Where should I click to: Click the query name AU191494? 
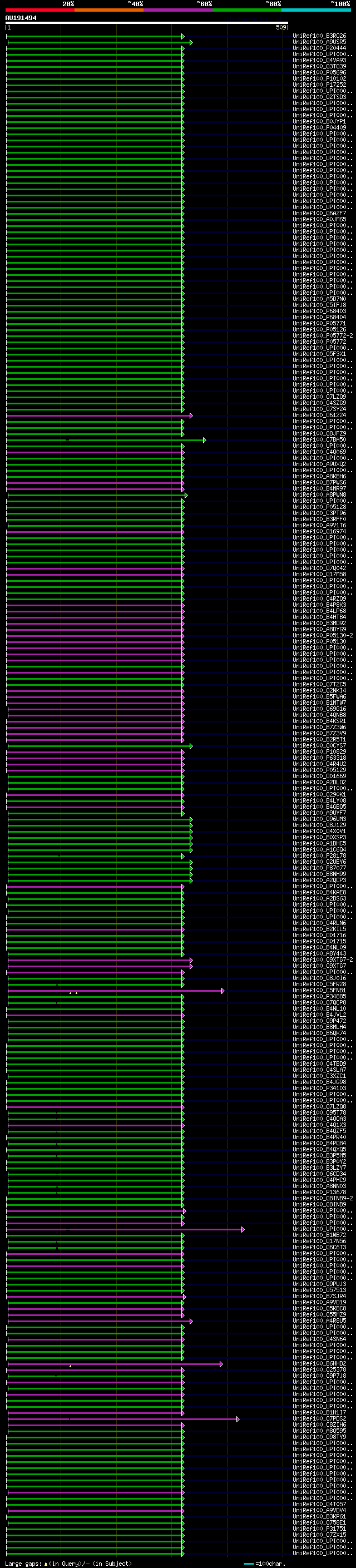(21, 18)
